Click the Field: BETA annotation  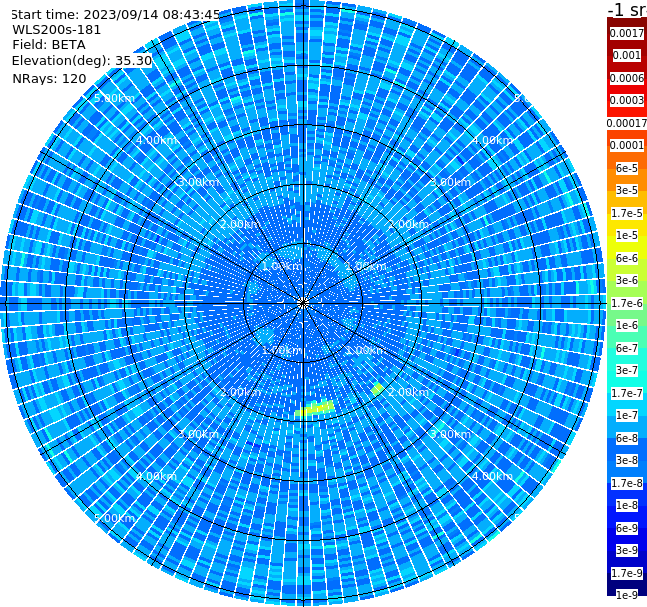pyautogui.click(x=49, y=45)
